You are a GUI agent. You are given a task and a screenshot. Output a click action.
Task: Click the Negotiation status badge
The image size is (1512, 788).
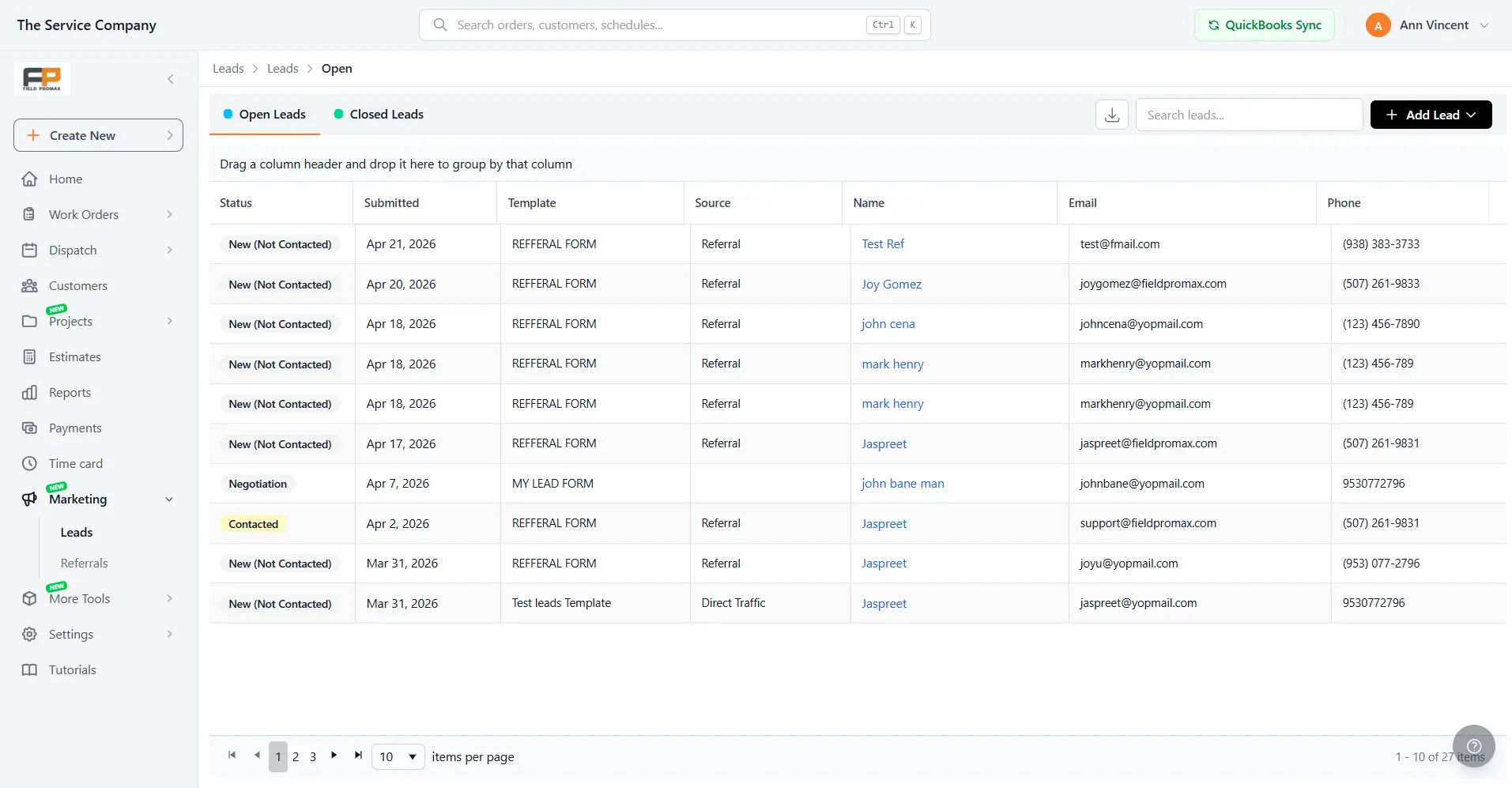click(258, 484)
